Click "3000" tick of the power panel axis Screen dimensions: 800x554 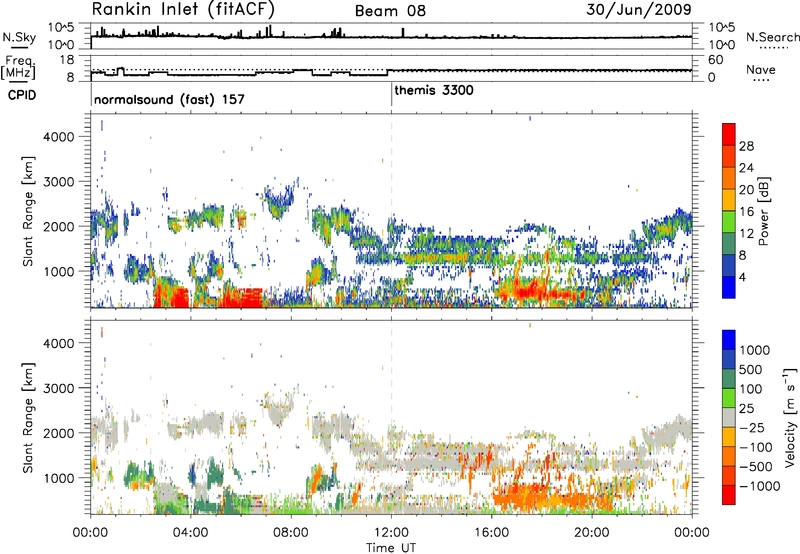click(59, 182)
